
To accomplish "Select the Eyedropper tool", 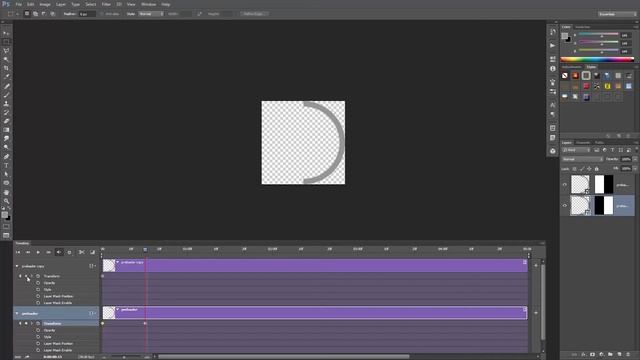I will pos(6,77).
